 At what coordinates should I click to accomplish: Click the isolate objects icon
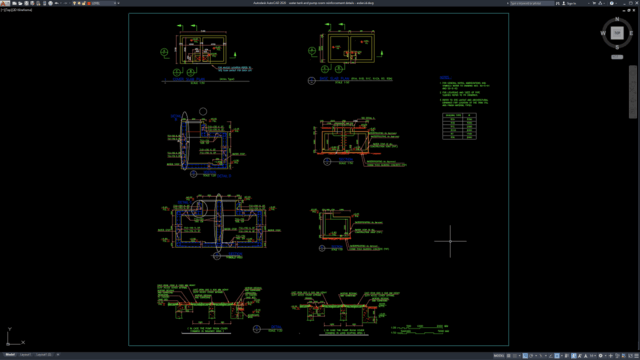pos(617,356)
